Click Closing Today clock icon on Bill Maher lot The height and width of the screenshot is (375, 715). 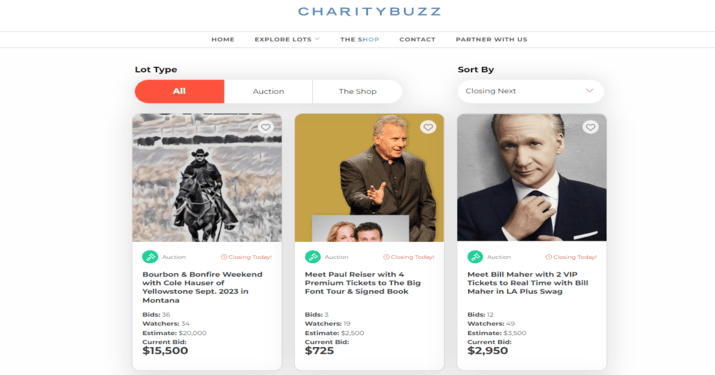(549, 257)
